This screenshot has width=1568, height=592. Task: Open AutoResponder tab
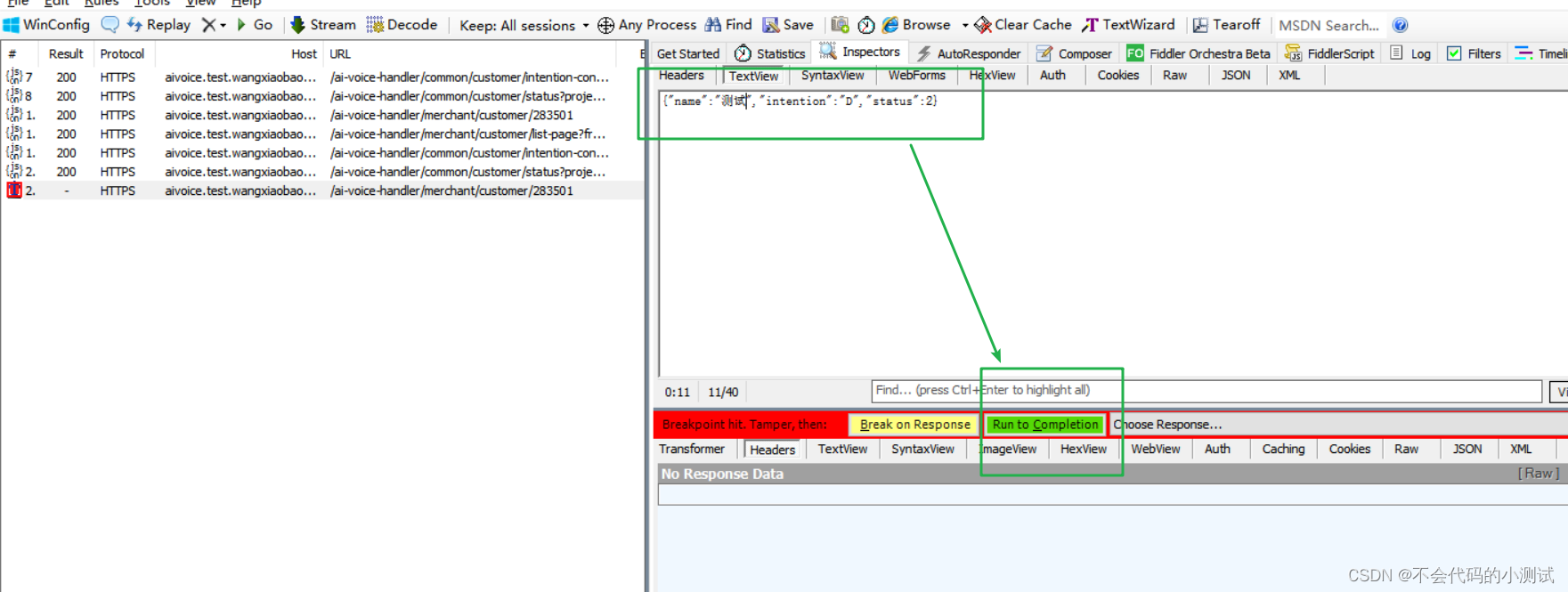click(x=969, y=53)
